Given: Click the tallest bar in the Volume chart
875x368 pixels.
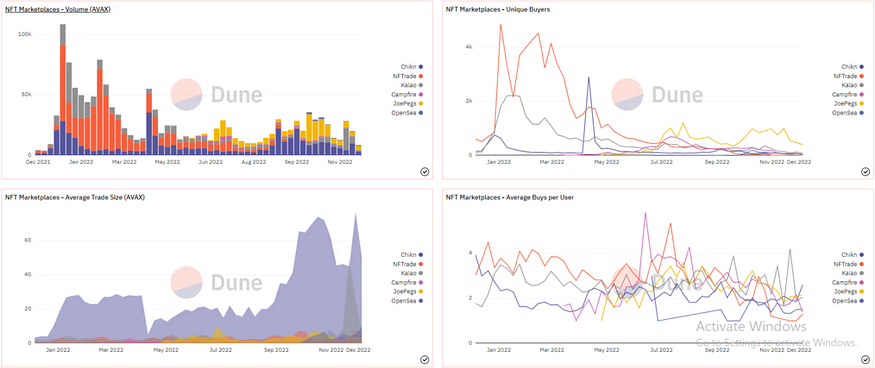Looking at the screenshot, I should (62, 89).
